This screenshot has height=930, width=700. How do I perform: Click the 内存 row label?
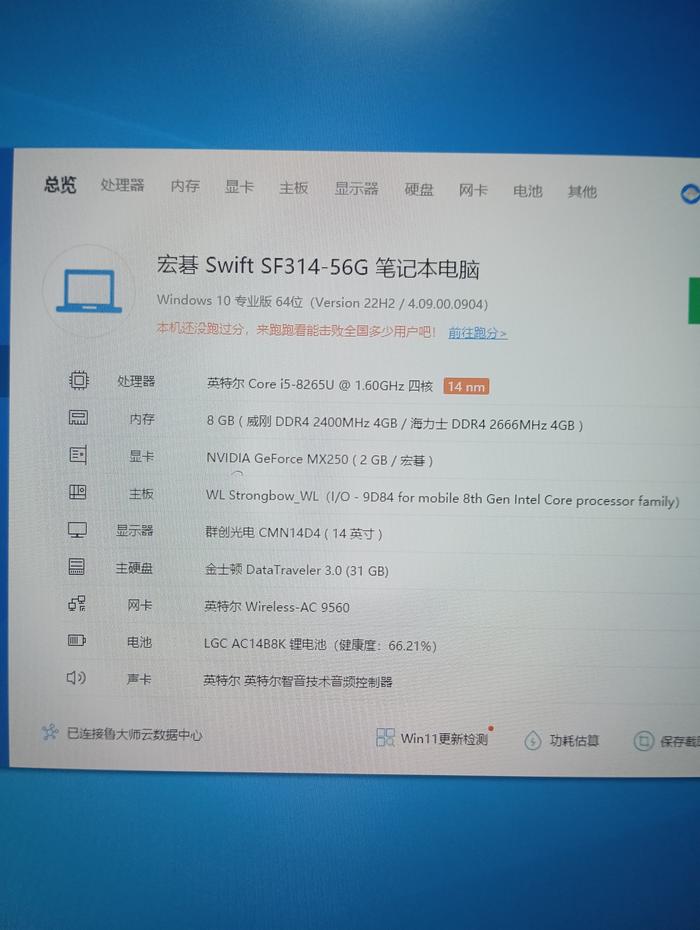tap(142, 419)
